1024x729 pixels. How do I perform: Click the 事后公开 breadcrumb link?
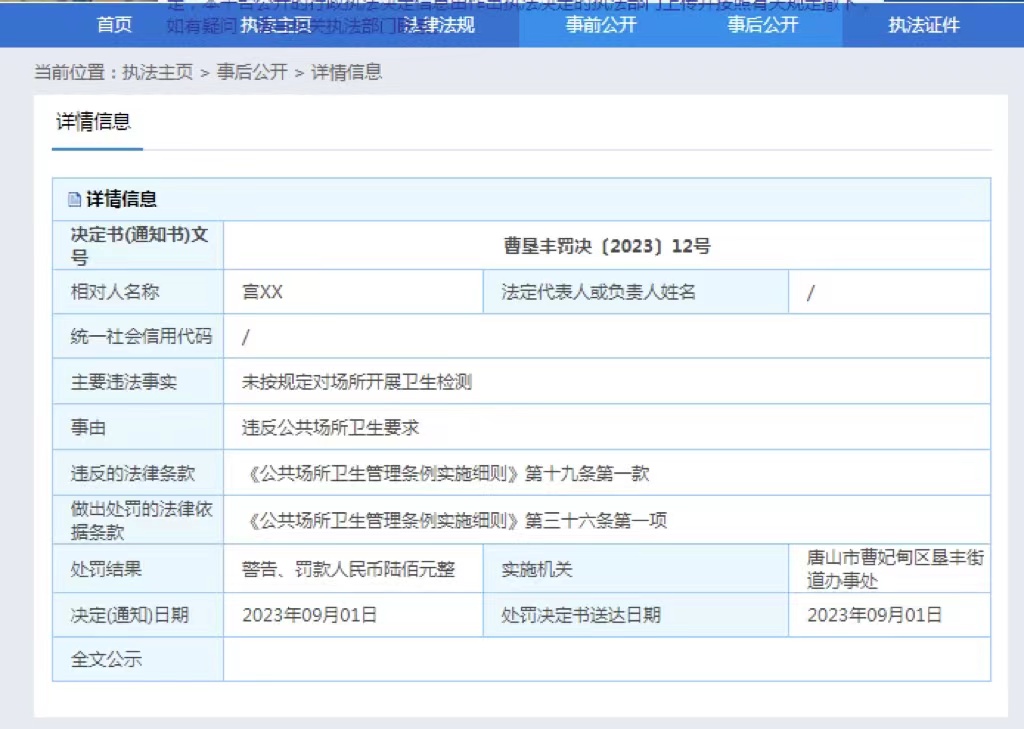(252, 72)
